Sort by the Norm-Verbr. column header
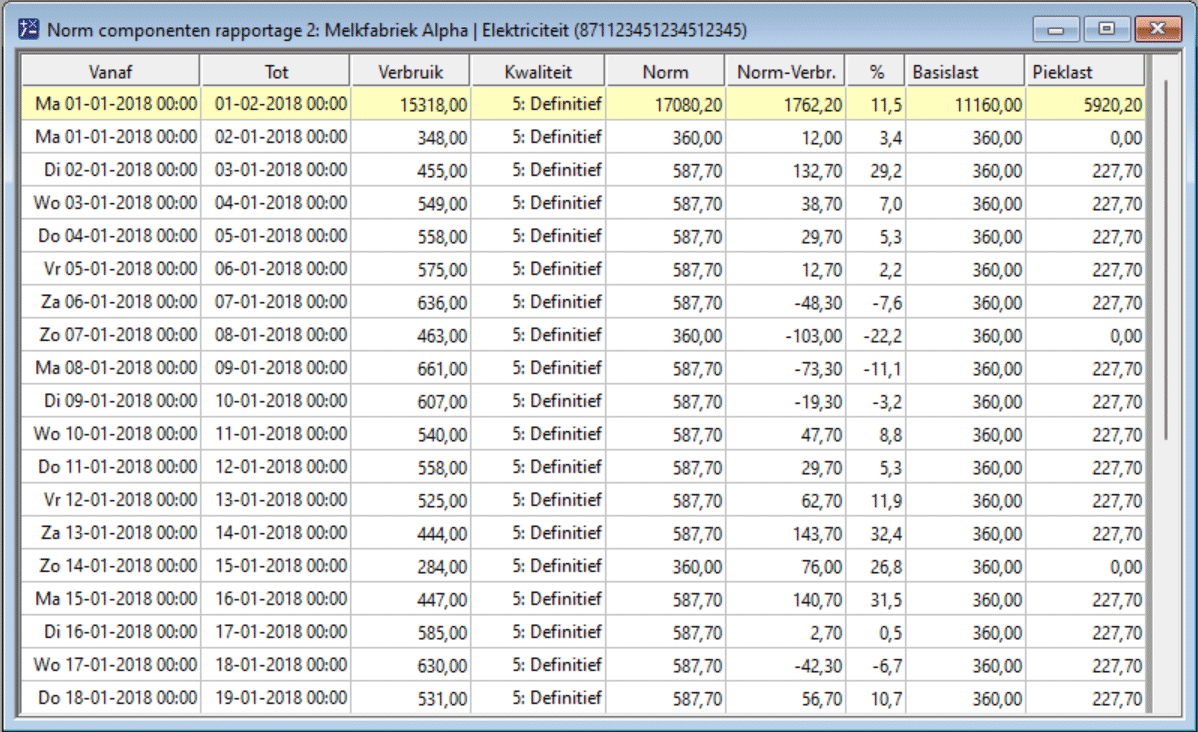The width and height of the screenshot is (1198, 732). [786, 71]
